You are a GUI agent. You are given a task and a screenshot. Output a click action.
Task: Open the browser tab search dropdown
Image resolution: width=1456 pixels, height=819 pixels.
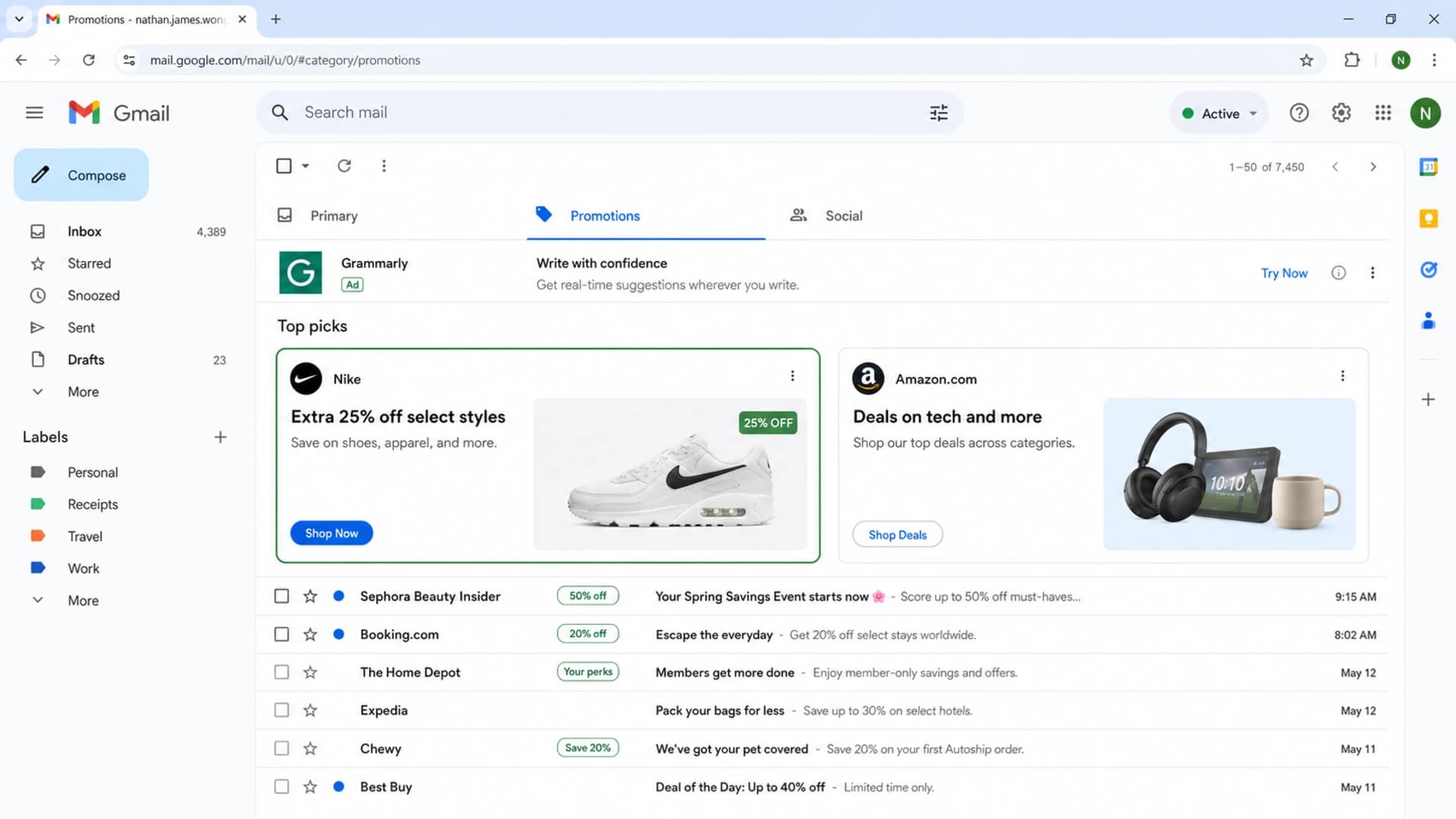pos(19,19)
